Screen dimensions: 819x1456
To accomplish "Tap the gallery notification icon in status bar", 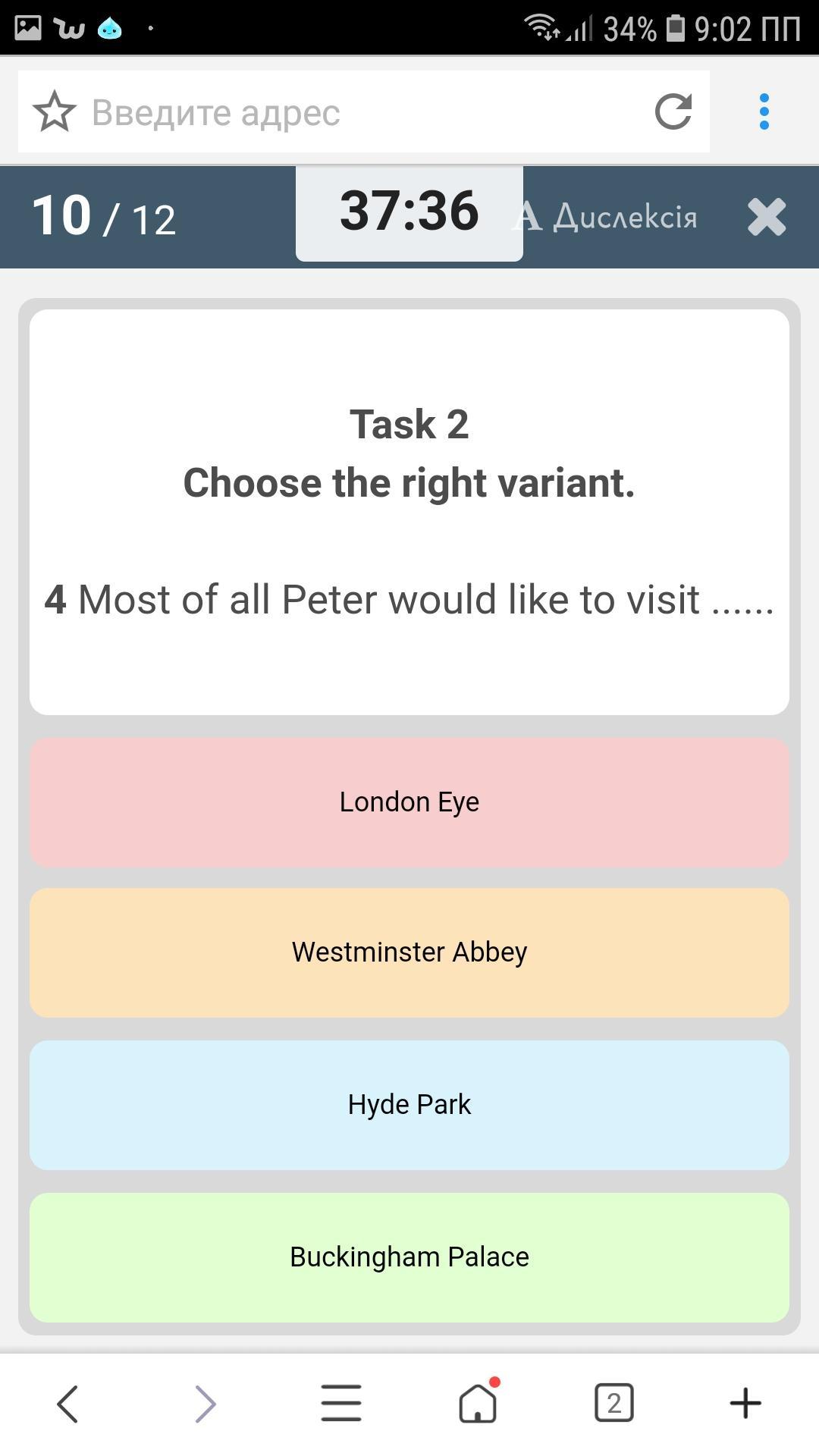I will click(28, 28).
